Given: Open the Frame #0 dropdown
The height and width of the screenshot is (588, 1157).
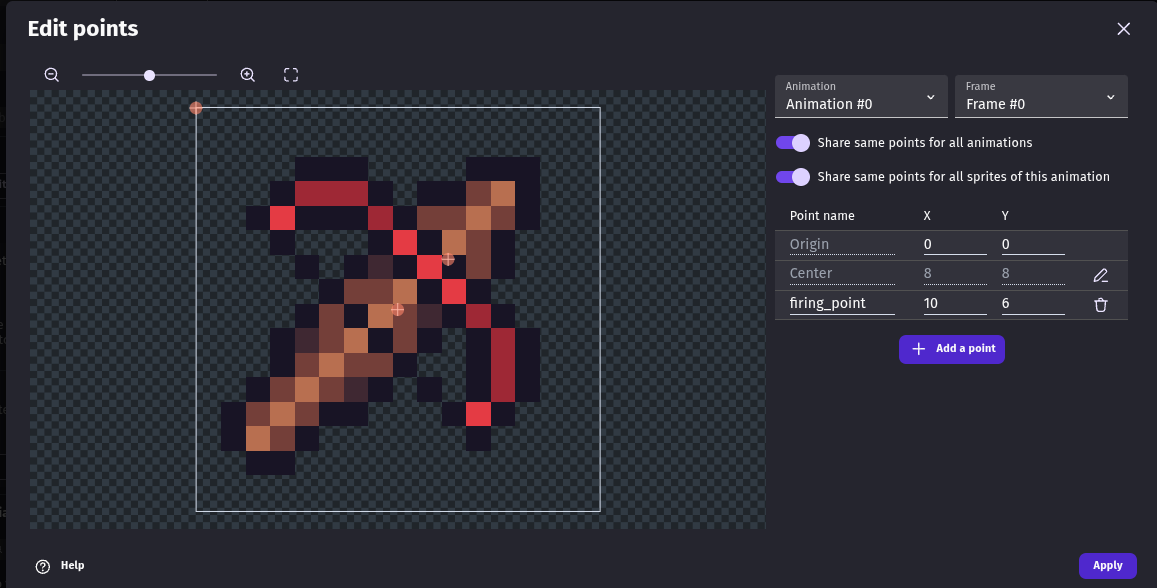Looking at the screenshot, I should (x=1040, y=96).
